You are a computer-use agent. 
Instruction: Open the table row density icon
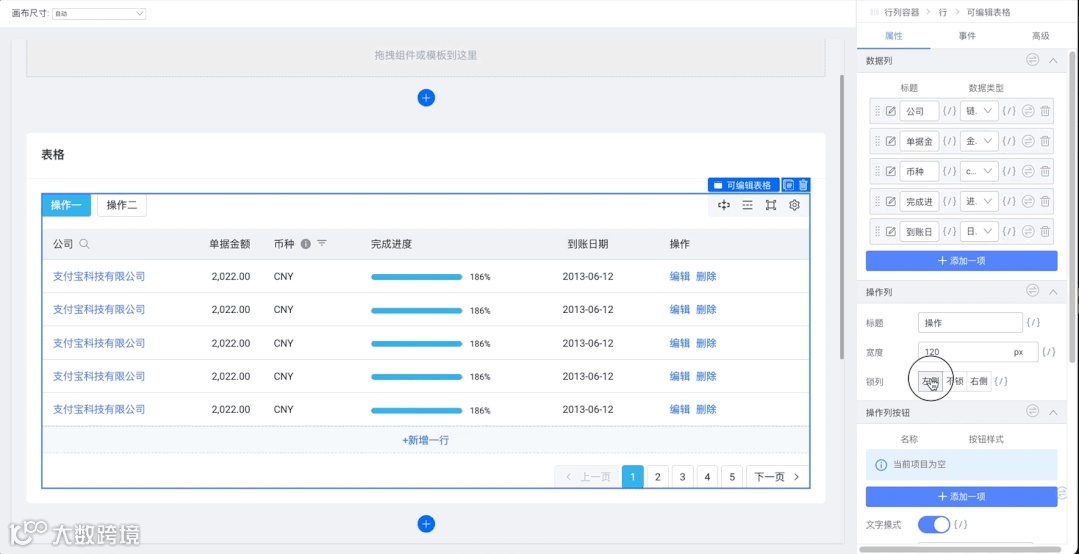(747, 205)
